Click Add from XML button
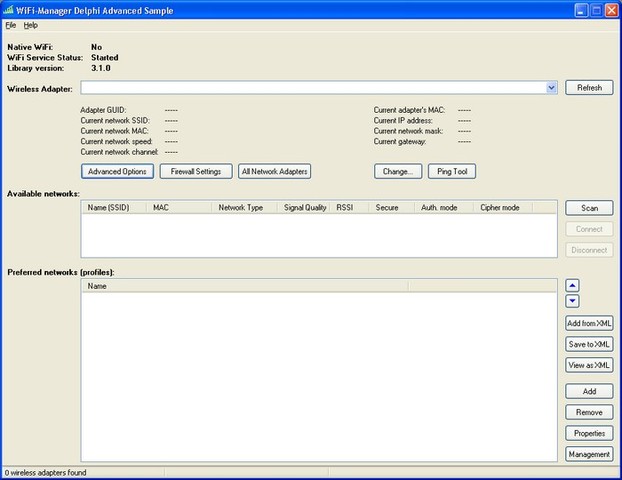This screenshot has width=622, height=480. click(x=589, y=323)
